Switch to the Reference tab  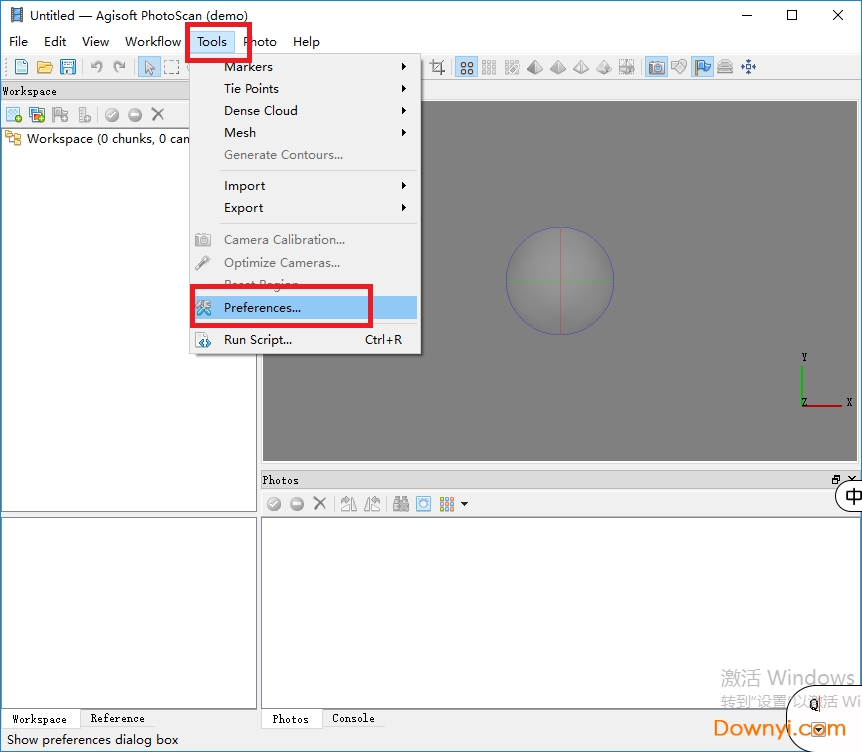tap(117, 718)
